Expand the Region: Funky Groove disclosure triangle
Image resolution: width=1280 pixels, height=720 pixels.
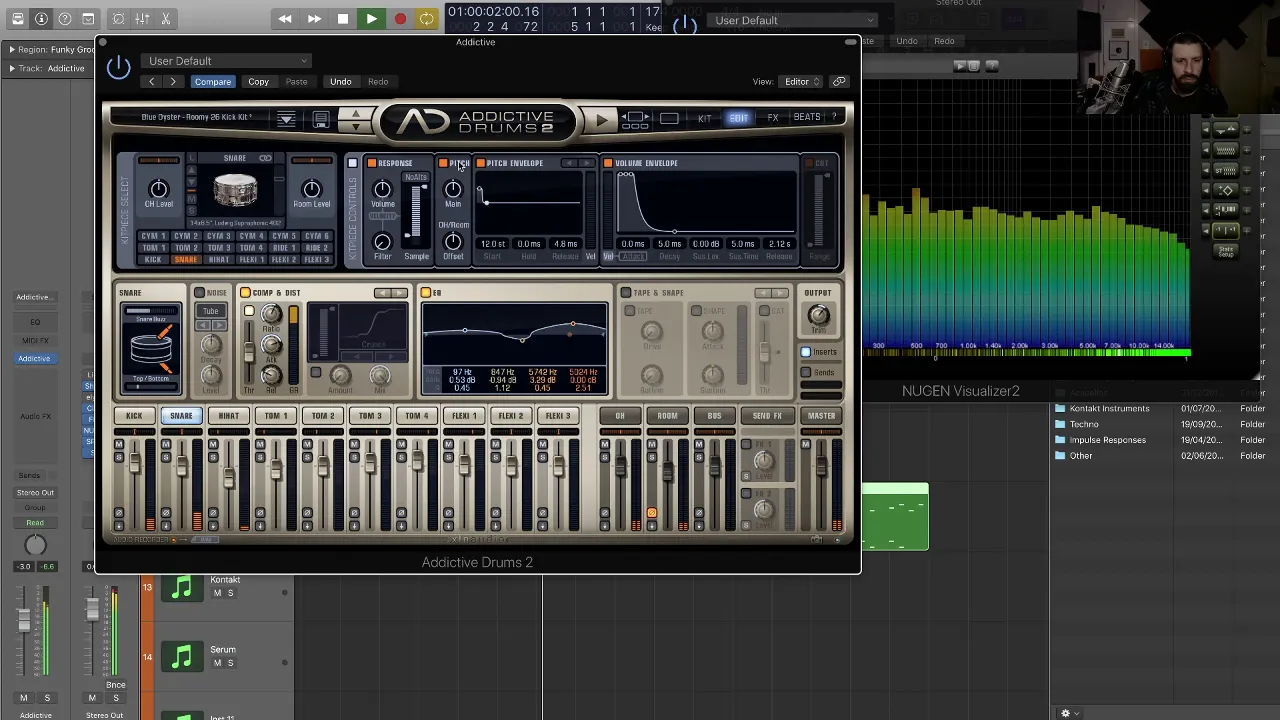[11, 49]
